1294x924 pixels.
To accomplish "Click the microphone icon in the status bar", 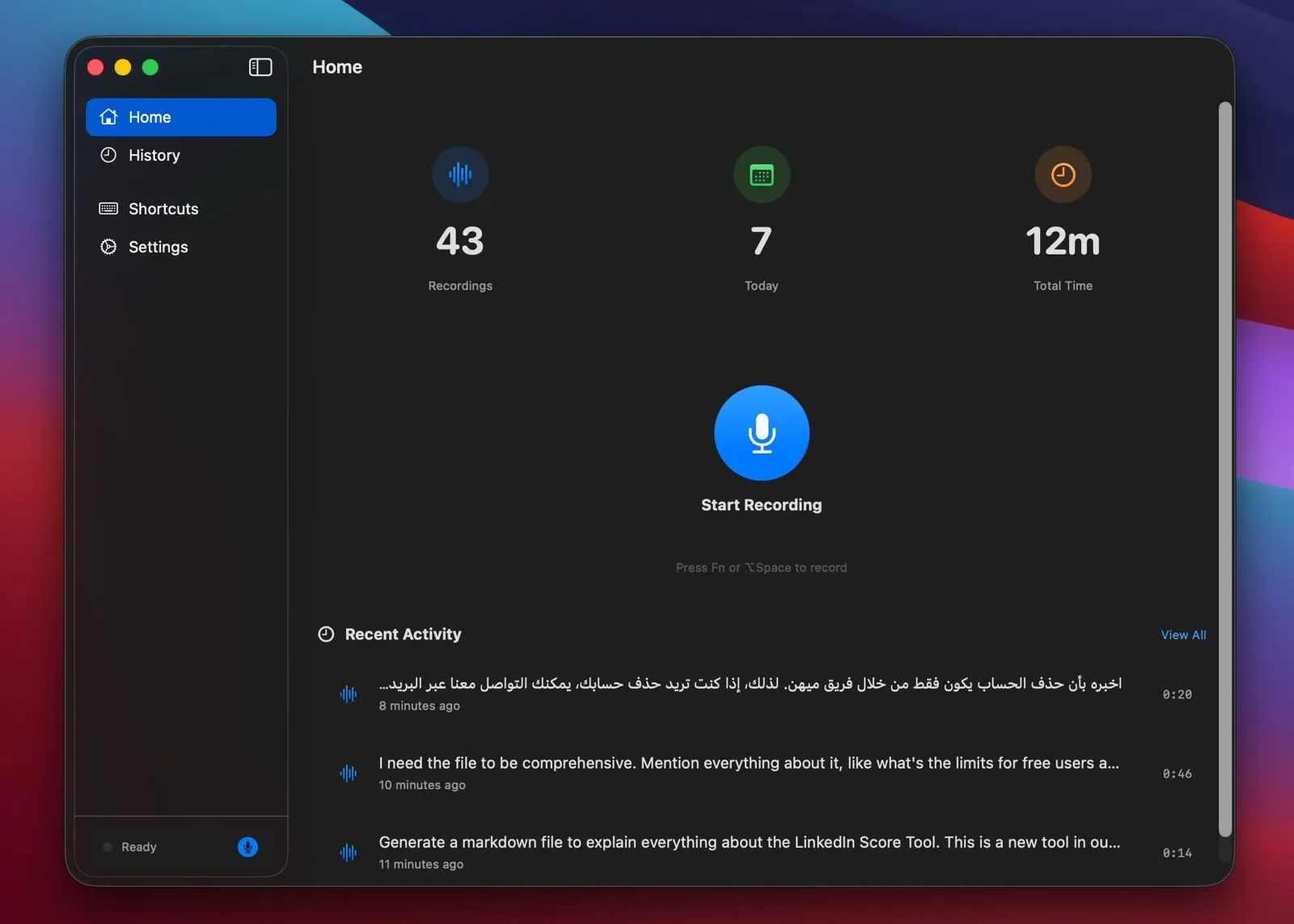I will click(247, 846).
